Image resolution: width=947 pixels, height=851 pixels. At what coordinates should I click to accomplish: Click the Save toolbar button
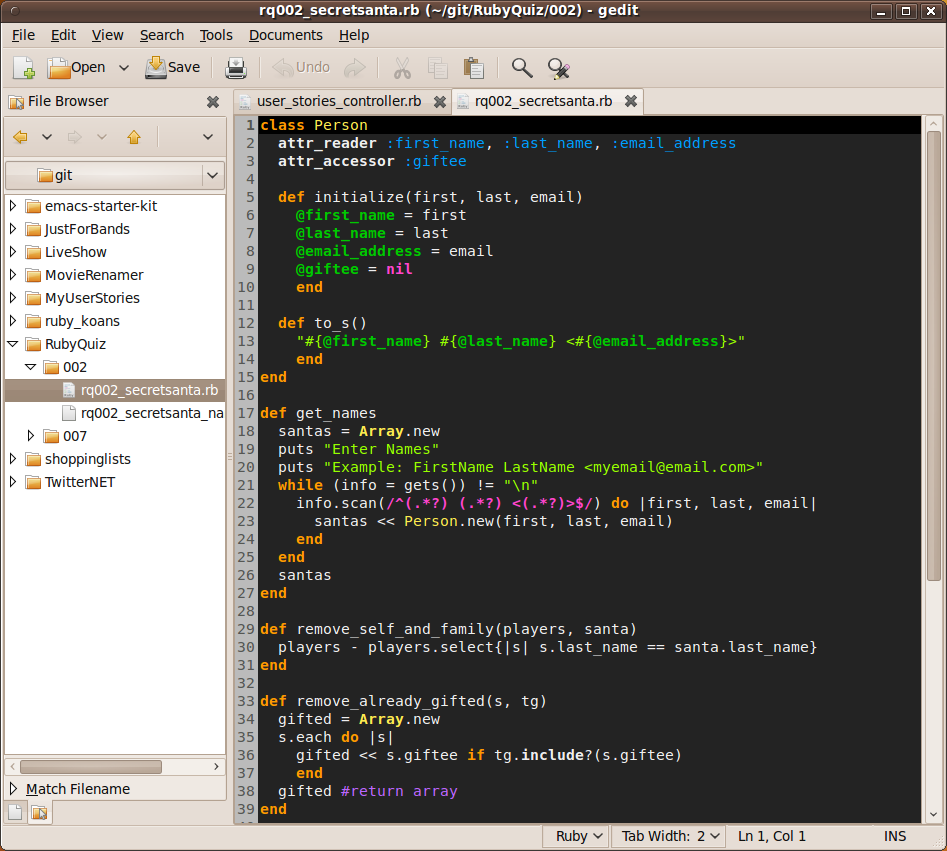pos(172,68)
